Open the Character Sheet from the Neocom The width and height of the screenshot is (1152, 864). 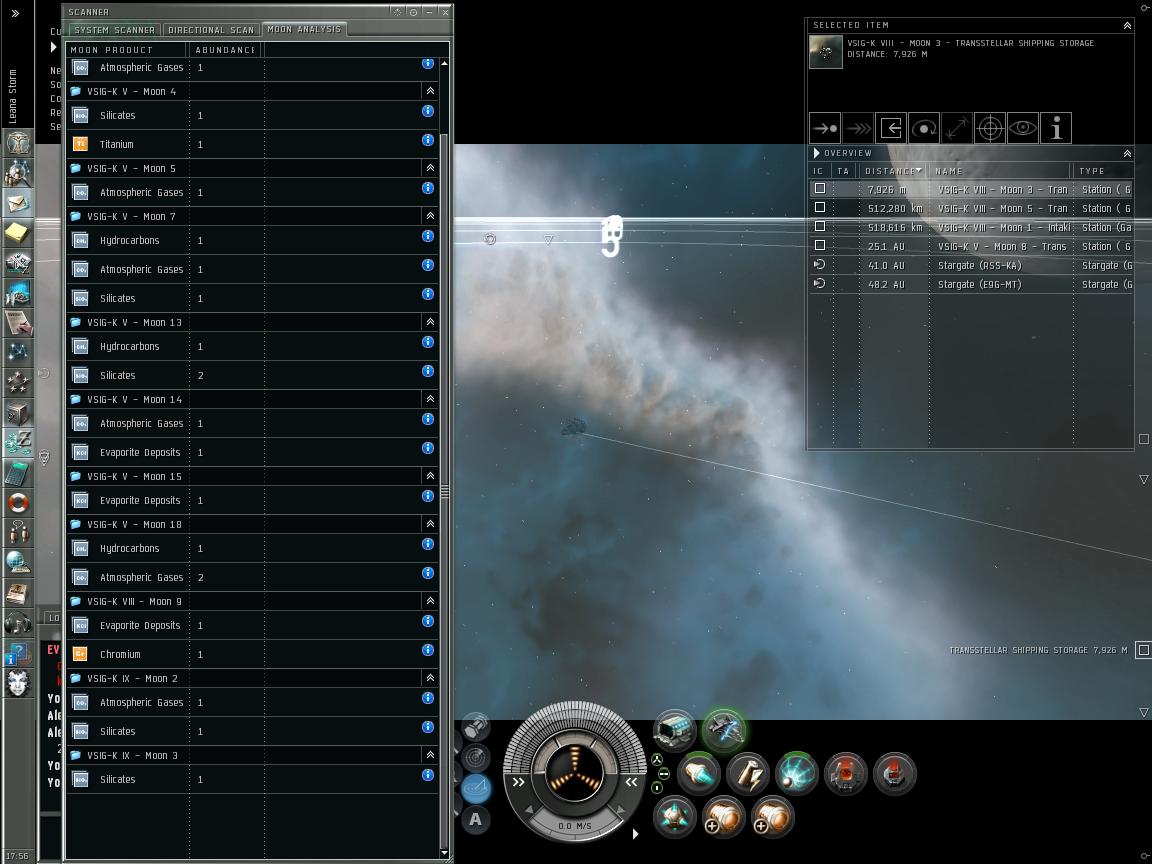[x=18, y=142]
